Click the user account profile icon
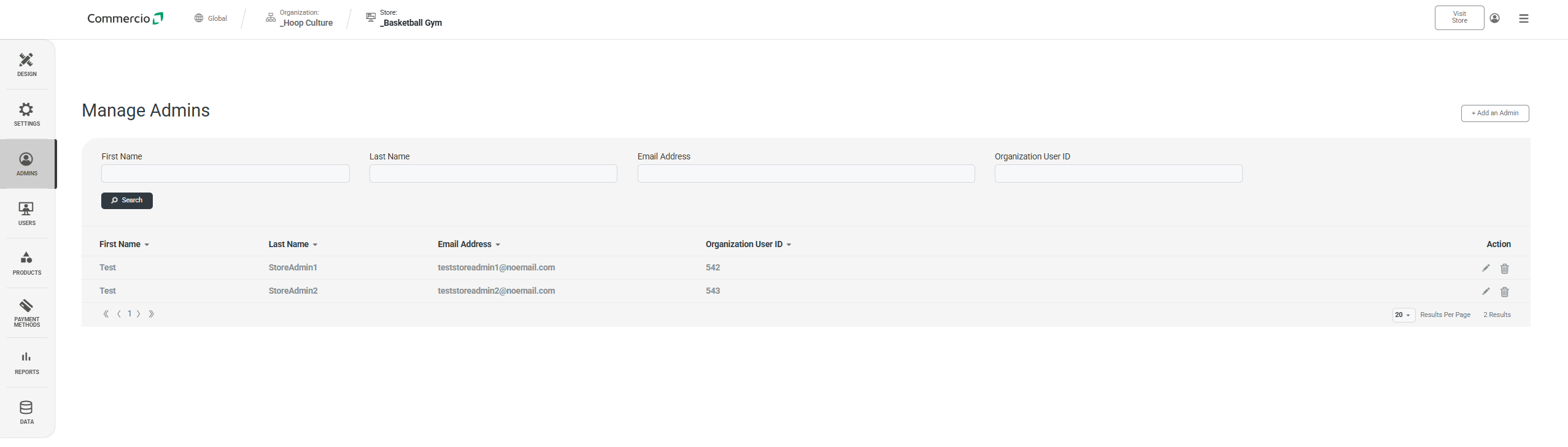This screenshot has width=1568, height=447. click(x=1495, y=18)
